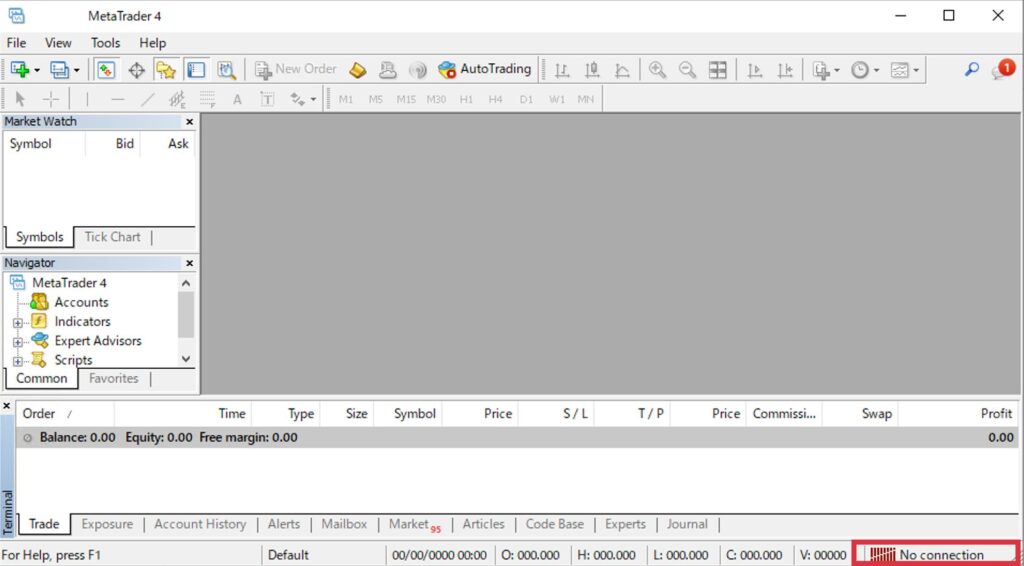
Task: Open MetaEditor with the yellow book icon
Action: [357, 69]
